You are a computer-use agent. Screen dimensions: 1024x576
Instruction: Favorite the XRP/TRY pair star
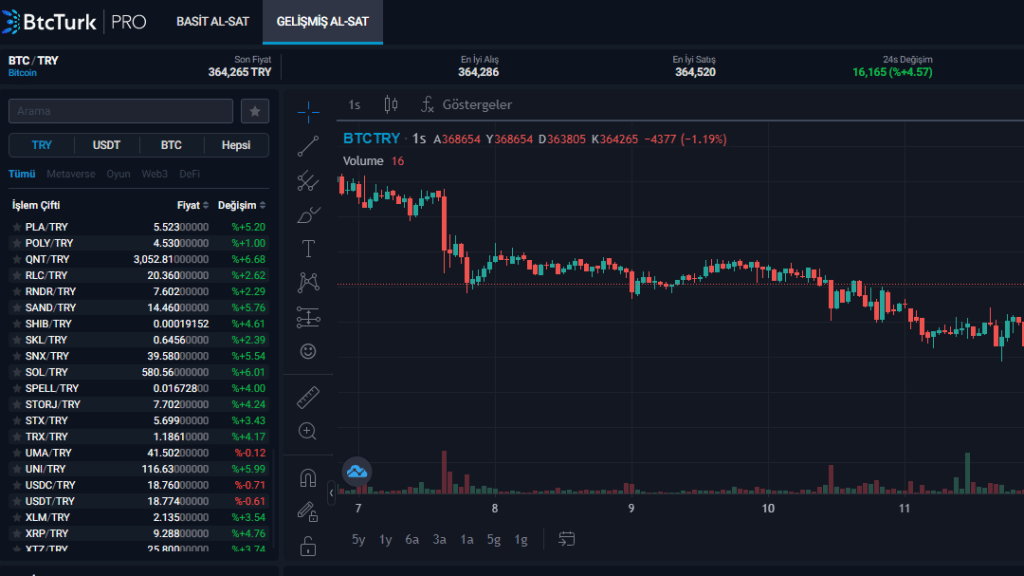[x=16, y=533]
